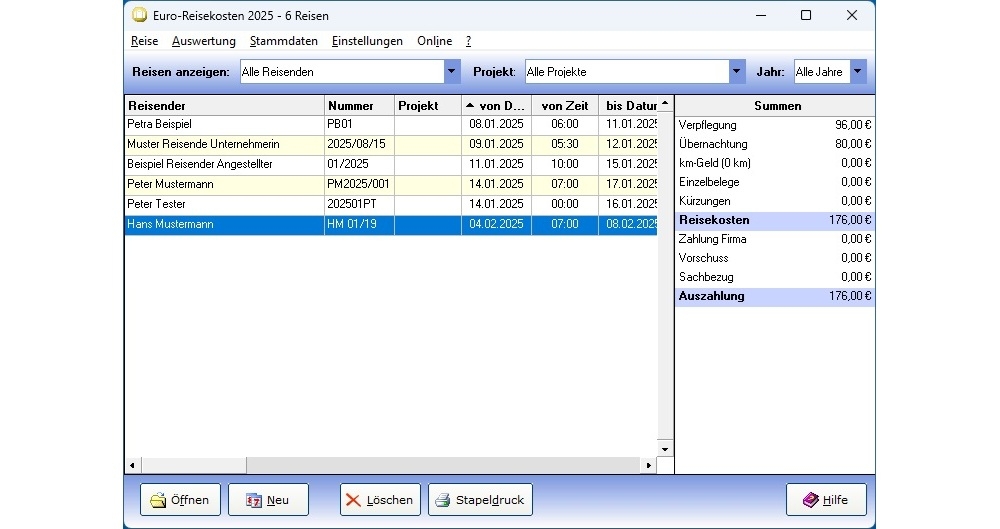Click start date 04.02.2025
The width and height of the screenshot is (1000, 529).
point(496,225)
